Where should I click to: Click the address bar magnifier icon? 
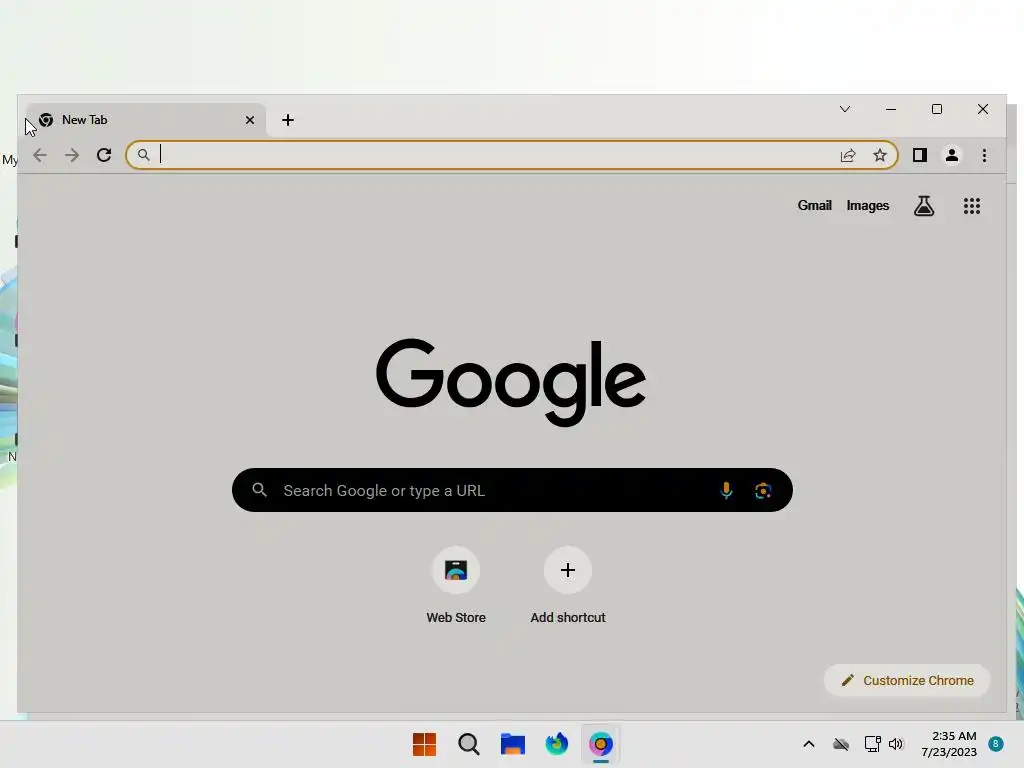click(x=143, y=155)
